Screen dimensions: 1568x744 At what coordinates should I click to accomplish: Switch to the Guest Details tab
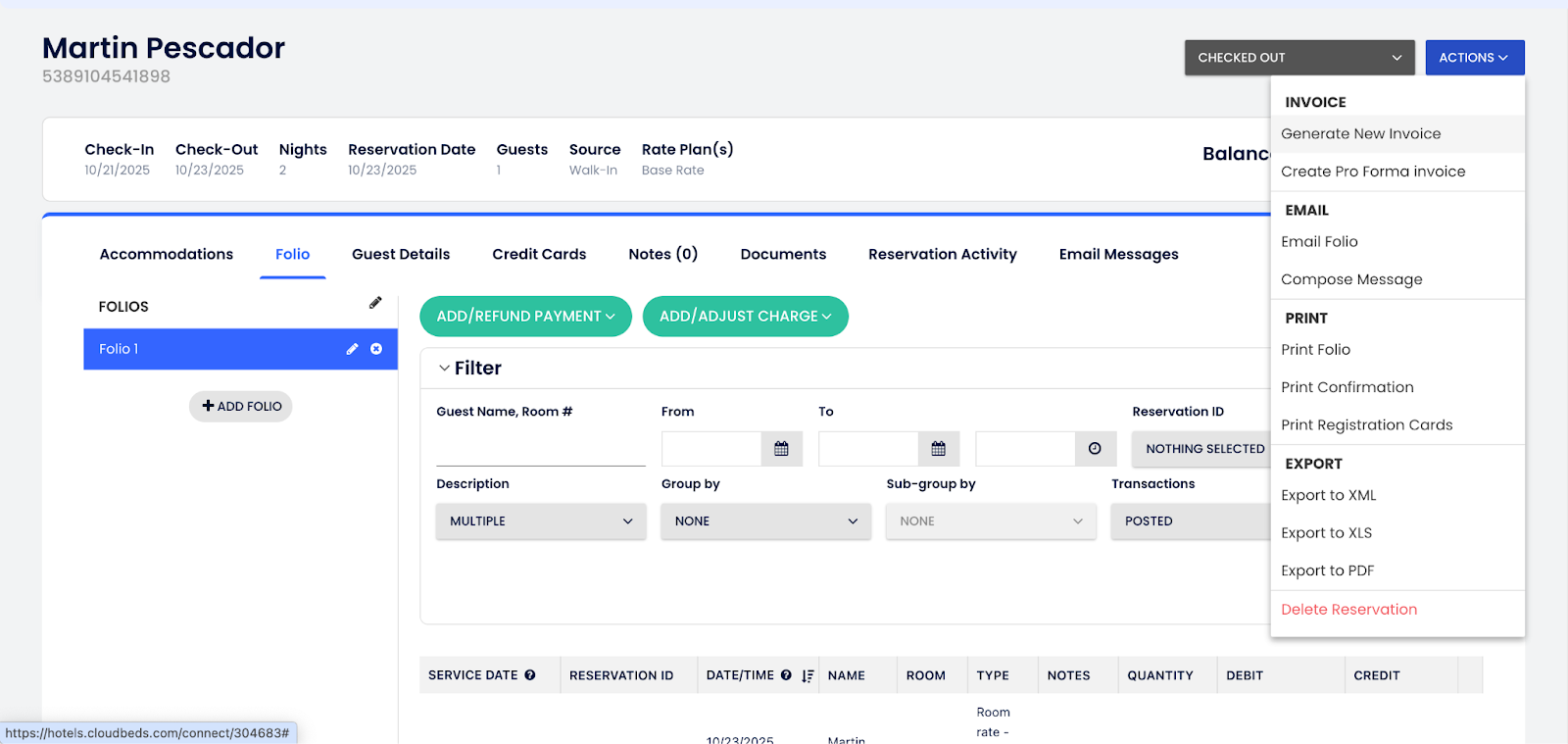401,254
